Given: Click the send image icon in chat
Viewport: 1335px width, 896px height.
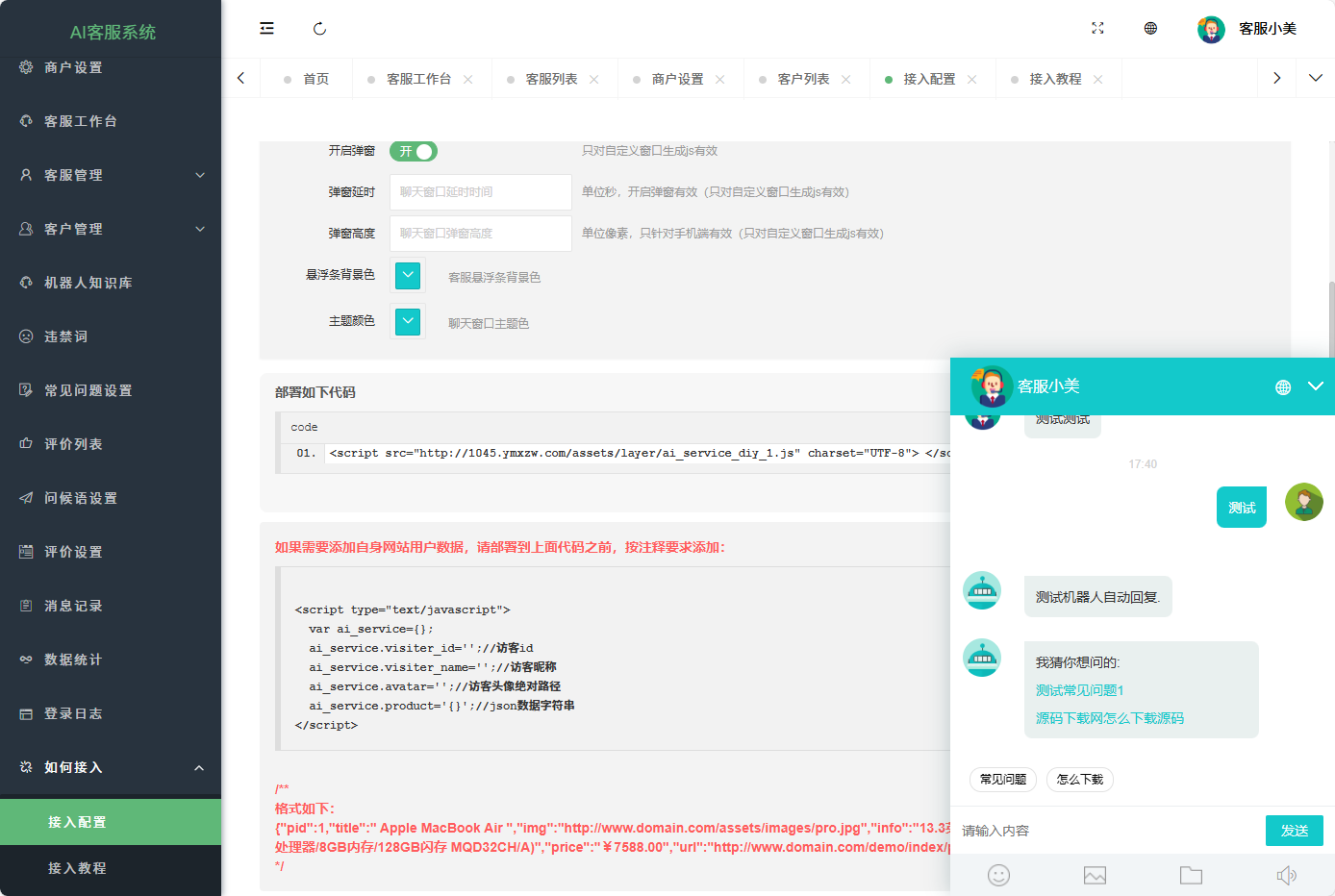Looking at the screenshot, I should point(1095,875).
